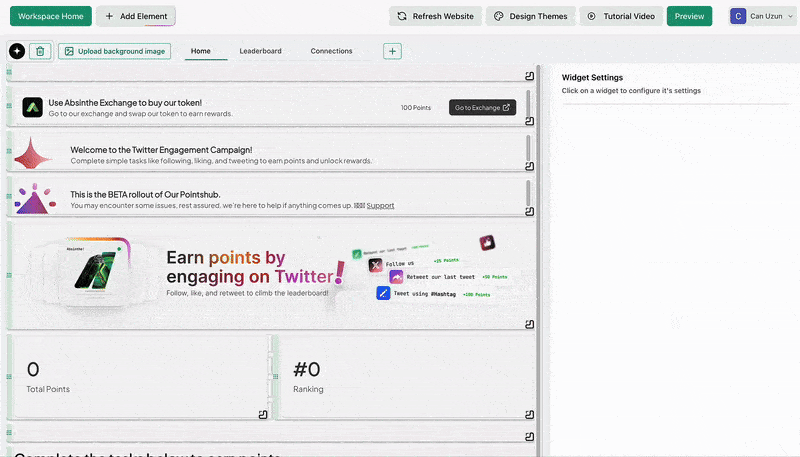This screenshot has width=800, height=457.
Task: Click the external link icon in Go to Exchange
Action: click(x=506, y=108)
